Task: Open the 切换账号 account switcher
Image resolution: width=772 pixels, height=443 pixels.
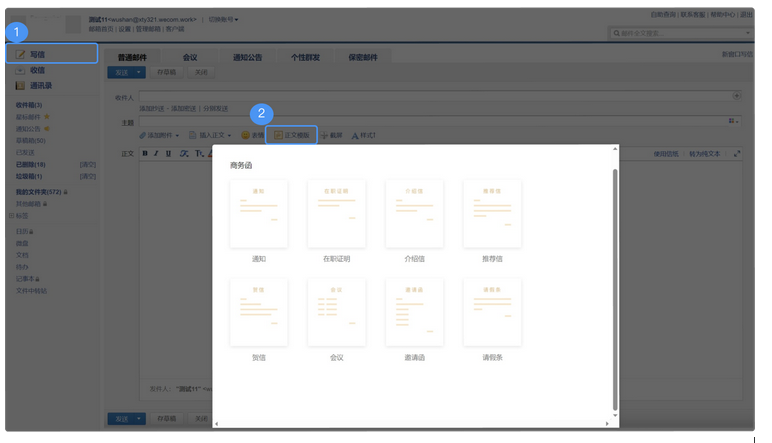Action: (x=222, y=20)
